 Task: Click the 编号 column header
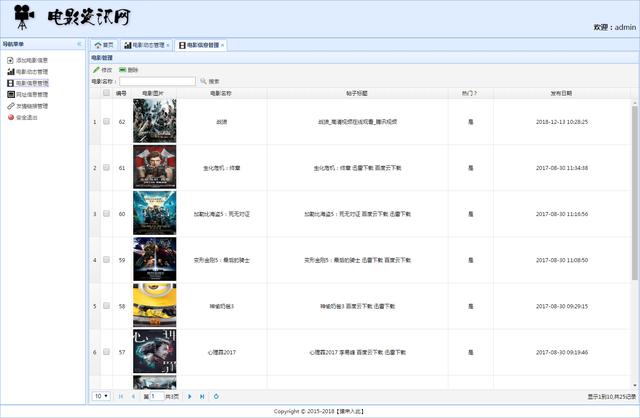point(121,93)
